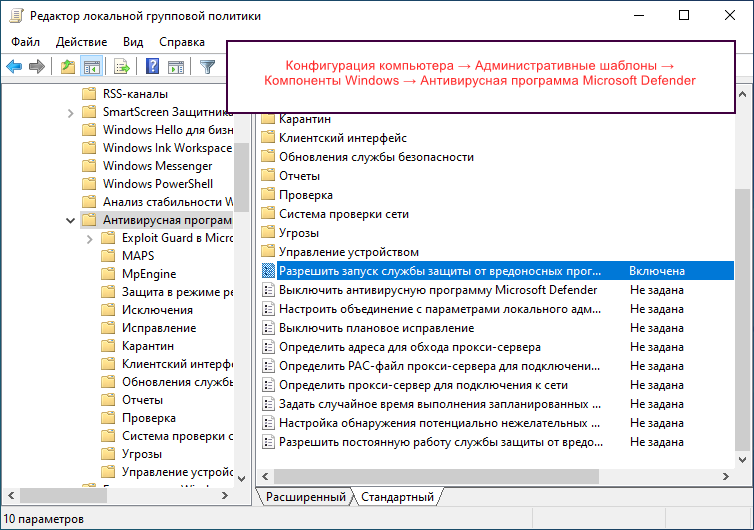
Task: Select Отчеты folder in the left tree
Action: click(x=142, y=400)
